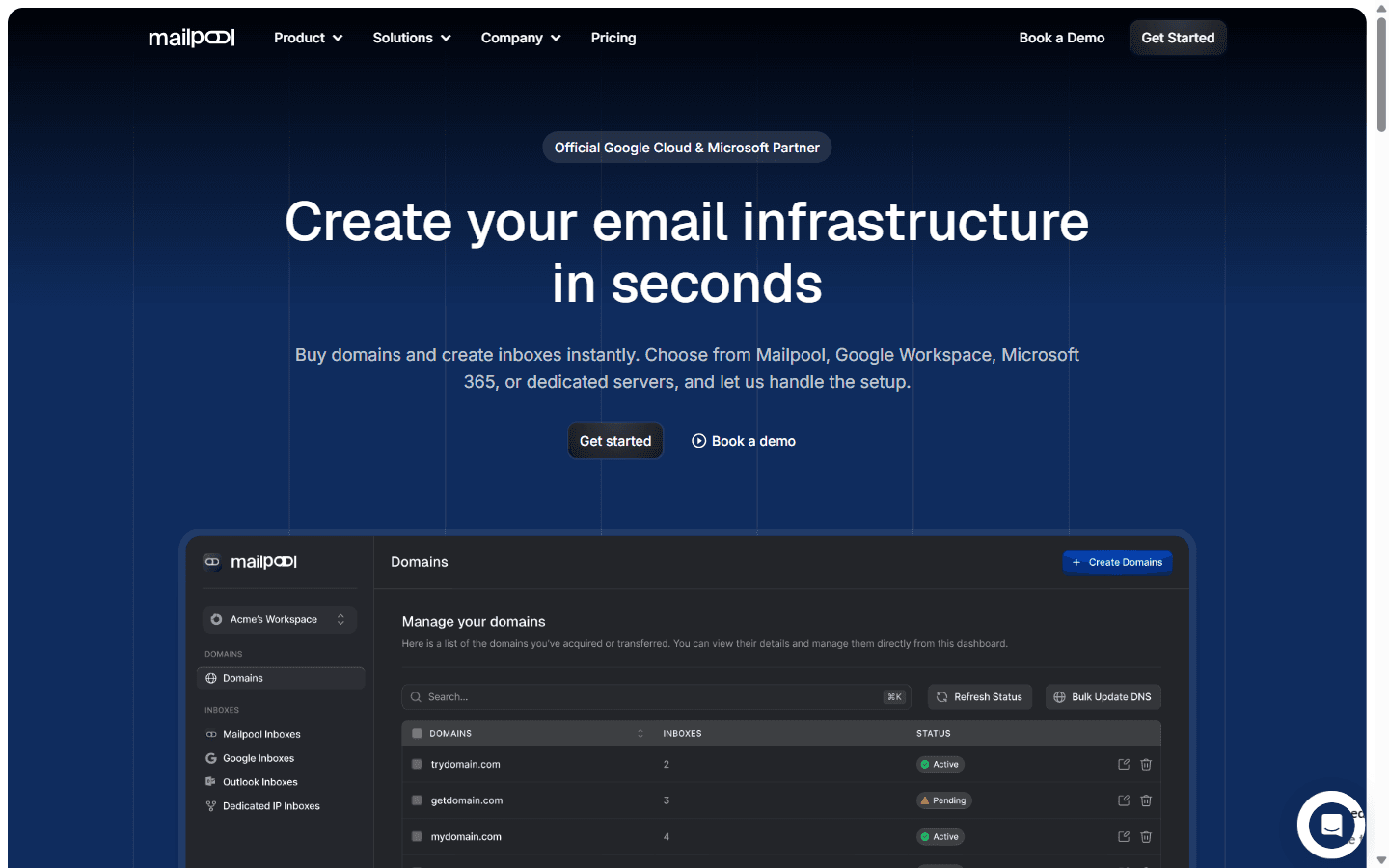Open Outlook Inboxes in sidebar
Image resolution: width=1389 pixels, height=868 pixels.
click(252, 782)
